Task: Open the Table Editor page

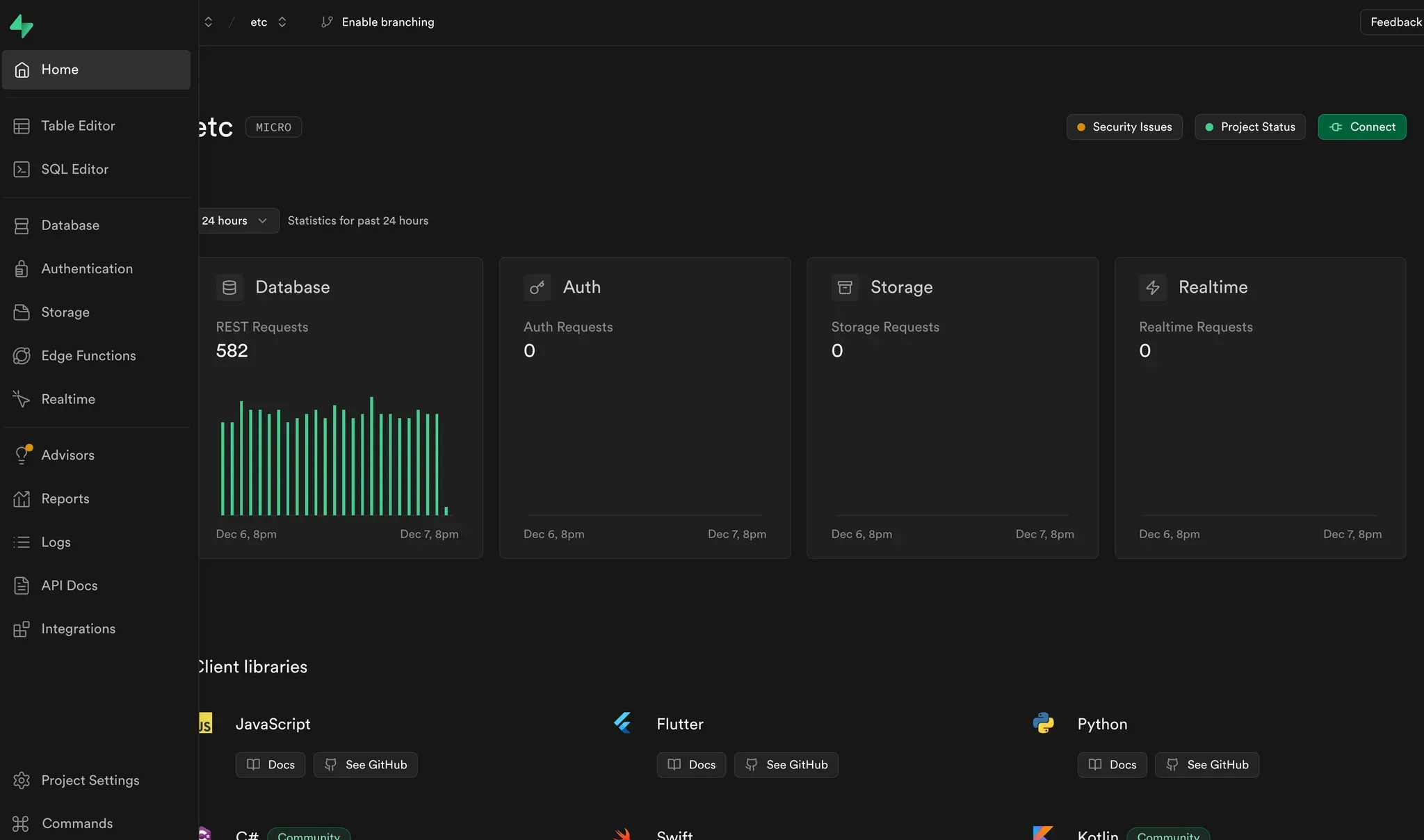Action: pyautogui.click(x=96, y=126)
